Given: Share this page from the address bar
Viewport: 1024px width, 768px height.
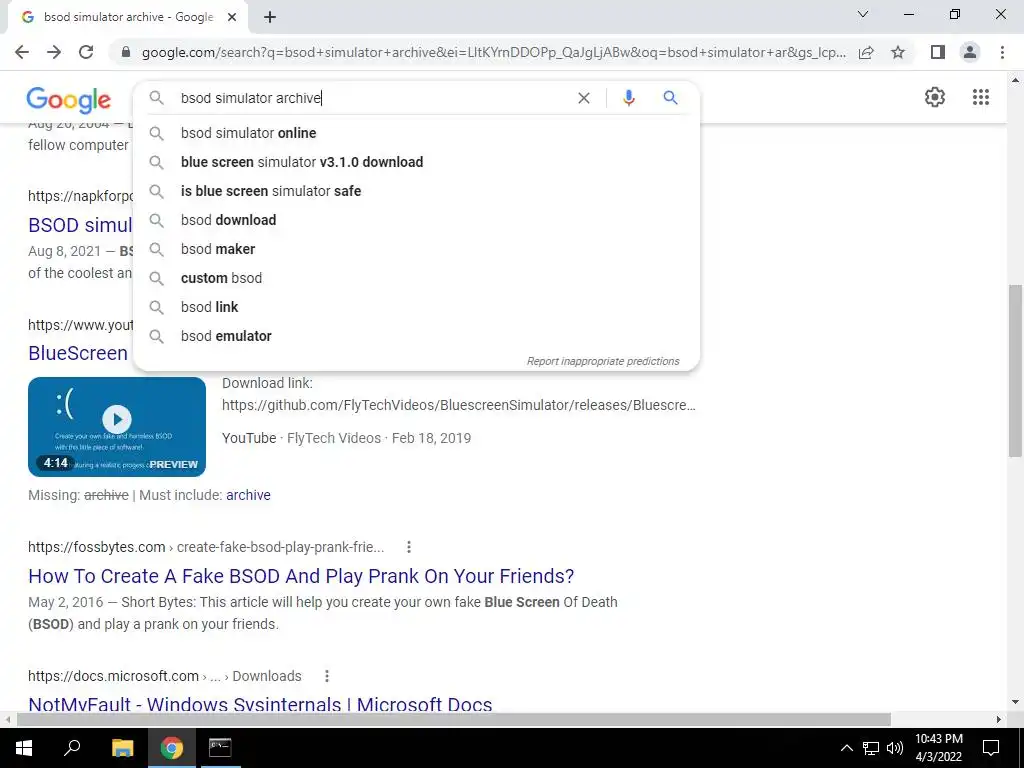Looking at the screenshot, I should coord(866,52).
